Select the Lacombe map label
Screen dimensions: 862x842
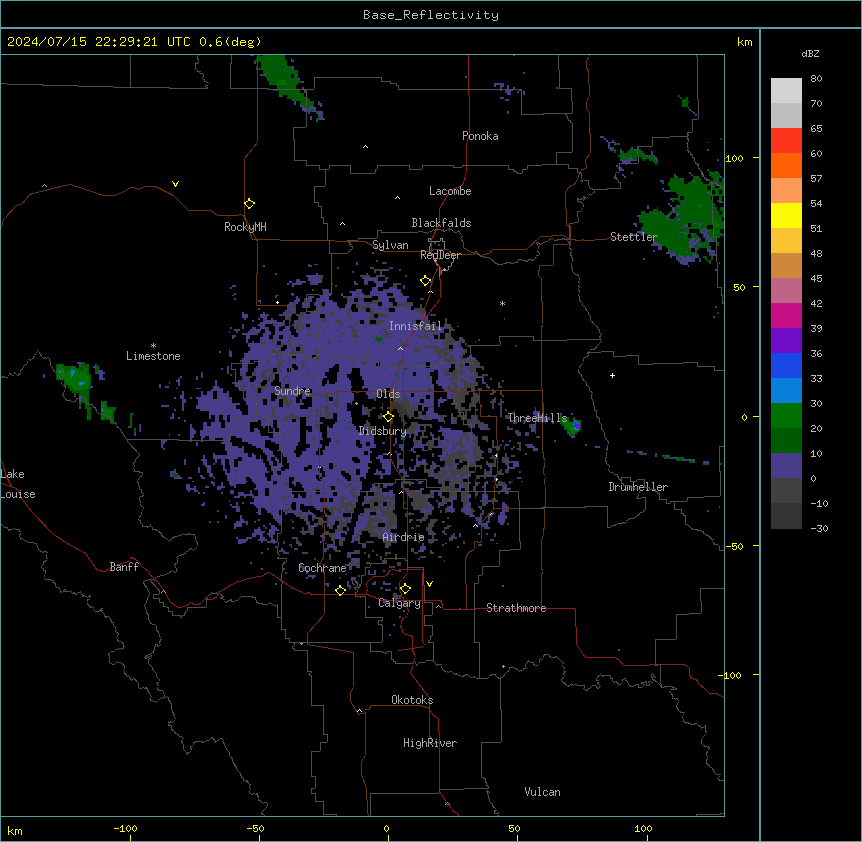click(x=450, y=191)
